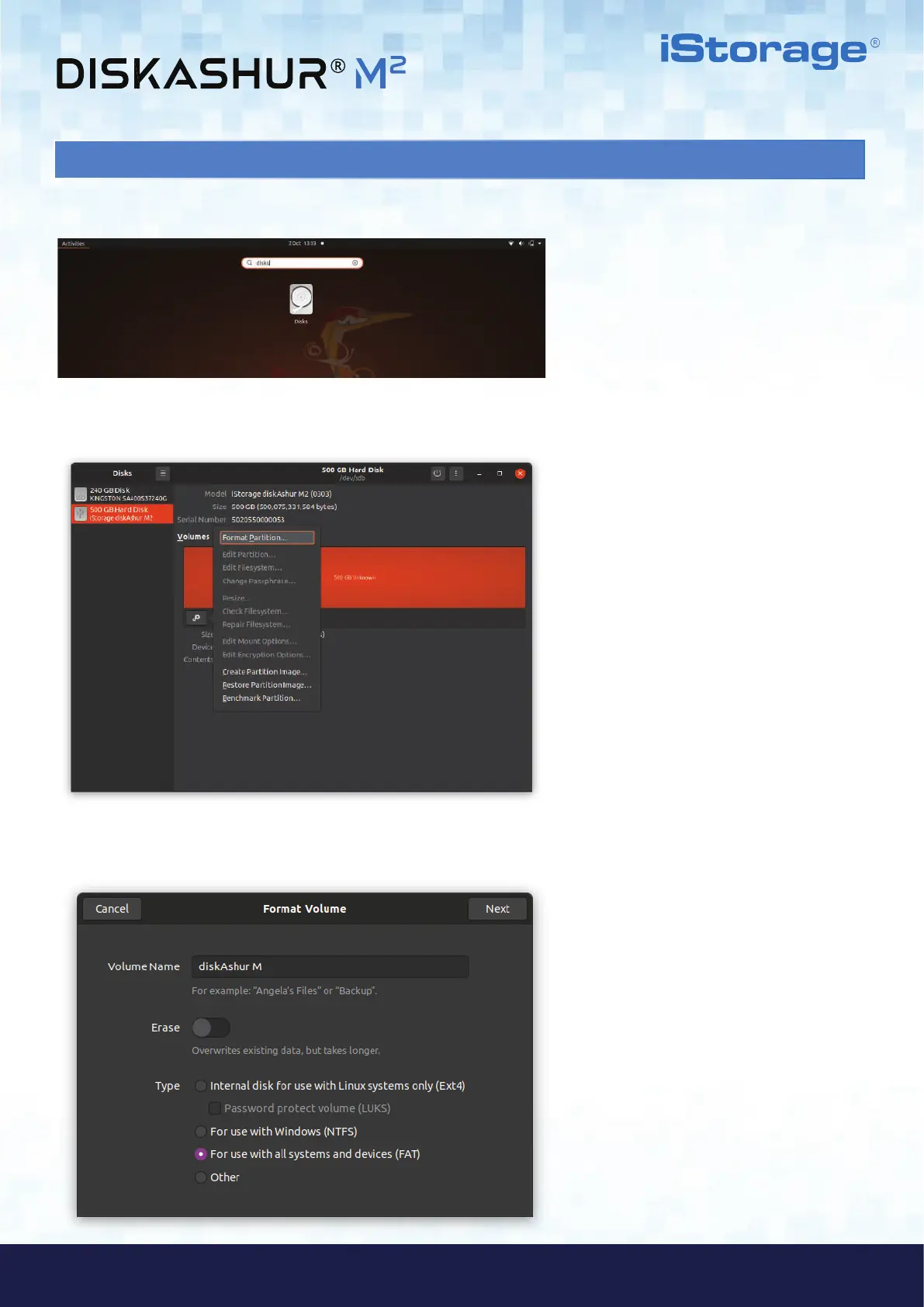Maximize the Disks window
Image resolution: width=924 pixels, height=1307 pixels.
point(500,473)
